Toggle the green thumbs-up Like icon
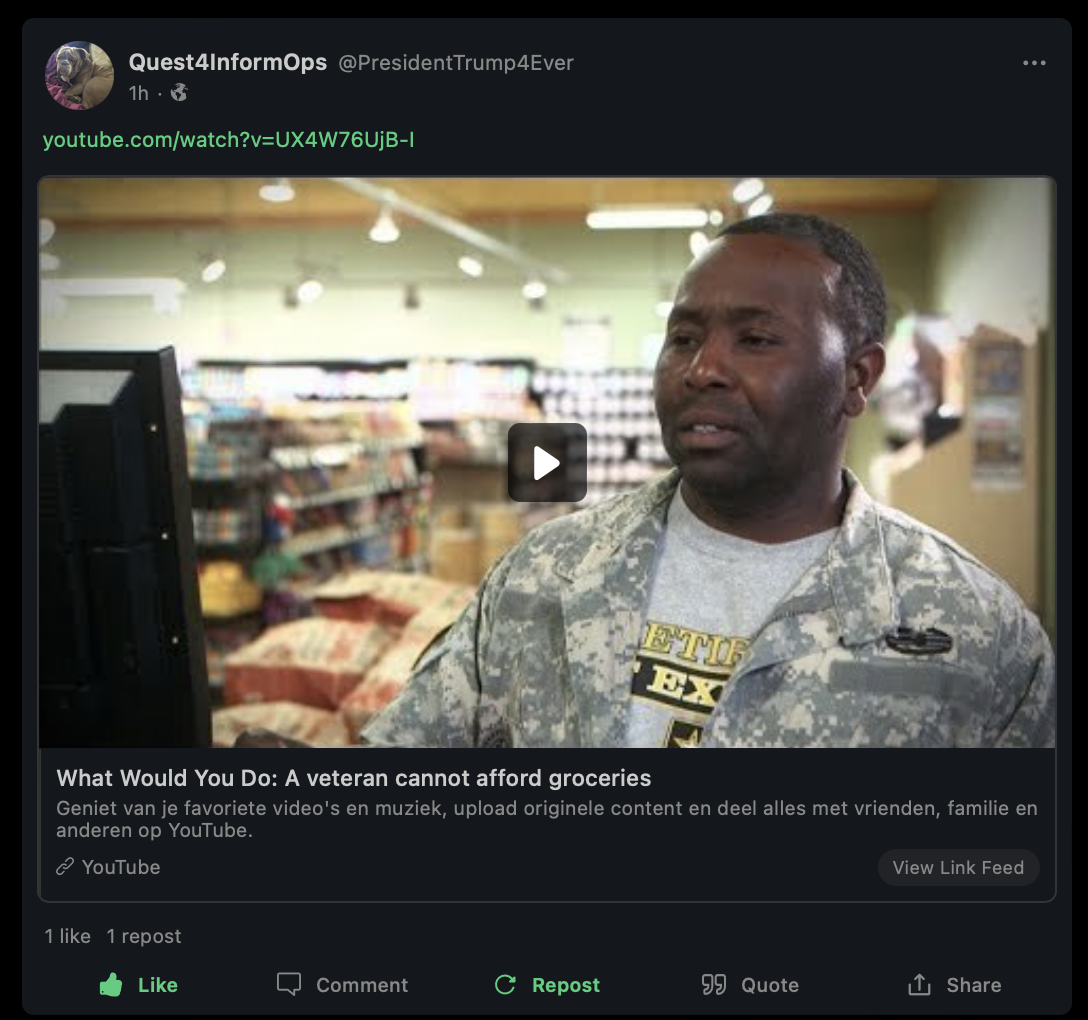 pos(111,984)
